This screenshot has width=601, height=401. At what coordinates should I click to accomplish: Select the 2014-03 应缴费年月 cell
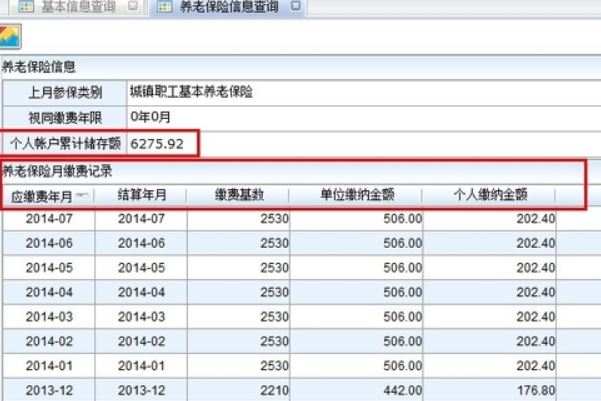point(49,317)
